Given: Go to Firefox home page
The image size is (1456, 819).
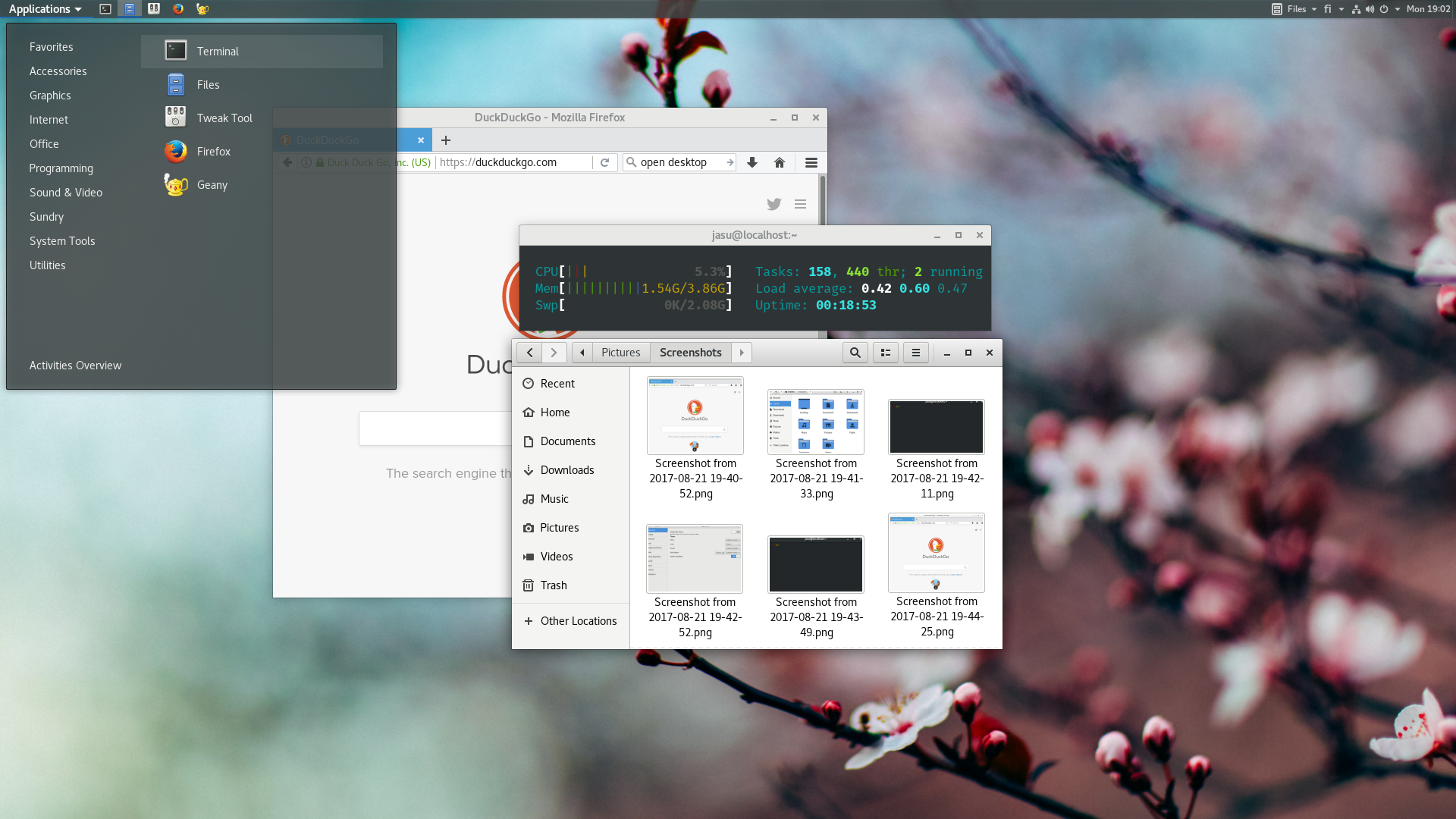Looking at the screenshot, I should pyautogui.click(x=780, y=162).
